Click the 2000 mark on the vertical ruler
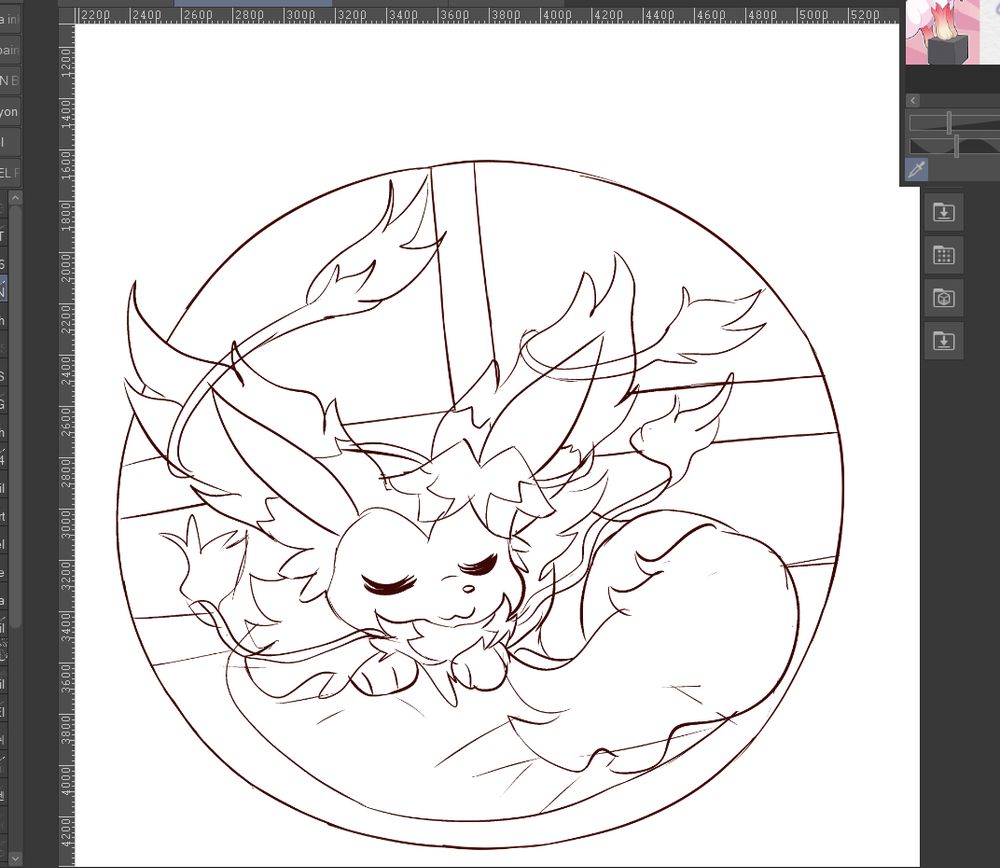 point(66,268)
